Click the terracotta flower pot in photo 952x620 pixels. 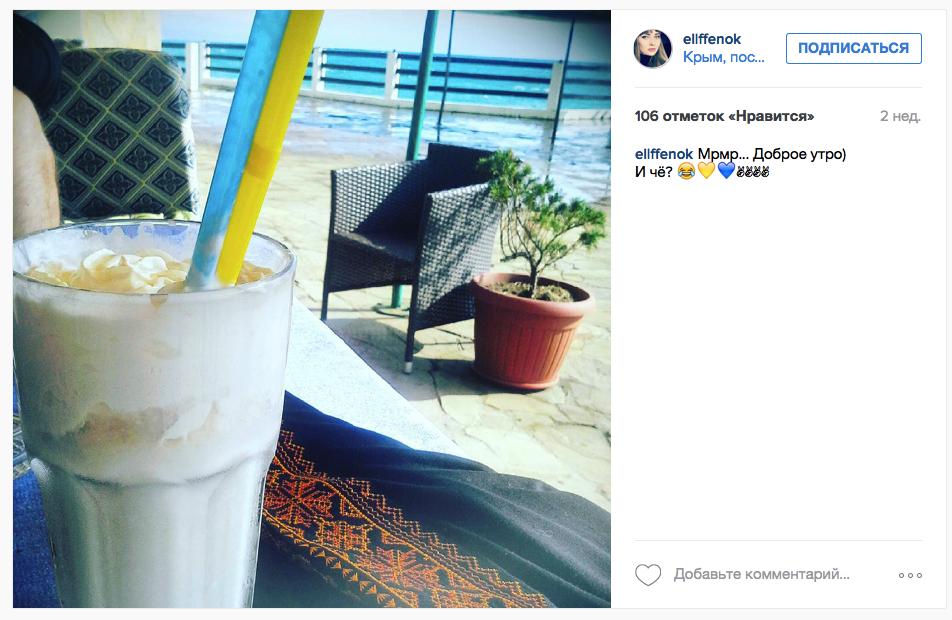pos(528,331)
